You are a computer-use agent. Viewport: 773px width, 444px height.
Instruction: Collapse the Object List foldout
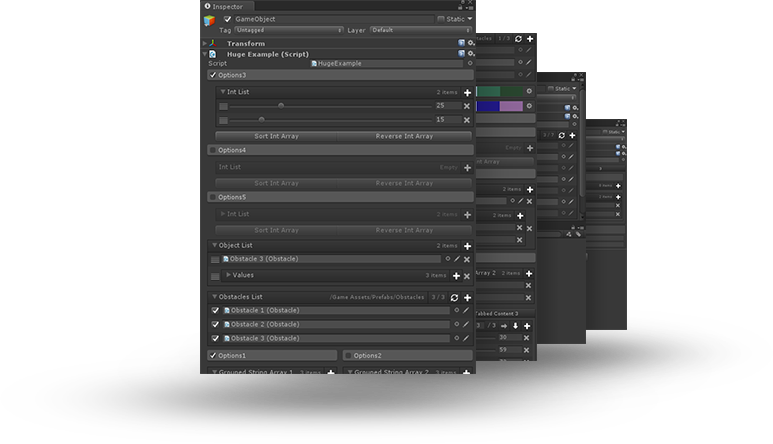pyautogui.click(x=214, y=245)
